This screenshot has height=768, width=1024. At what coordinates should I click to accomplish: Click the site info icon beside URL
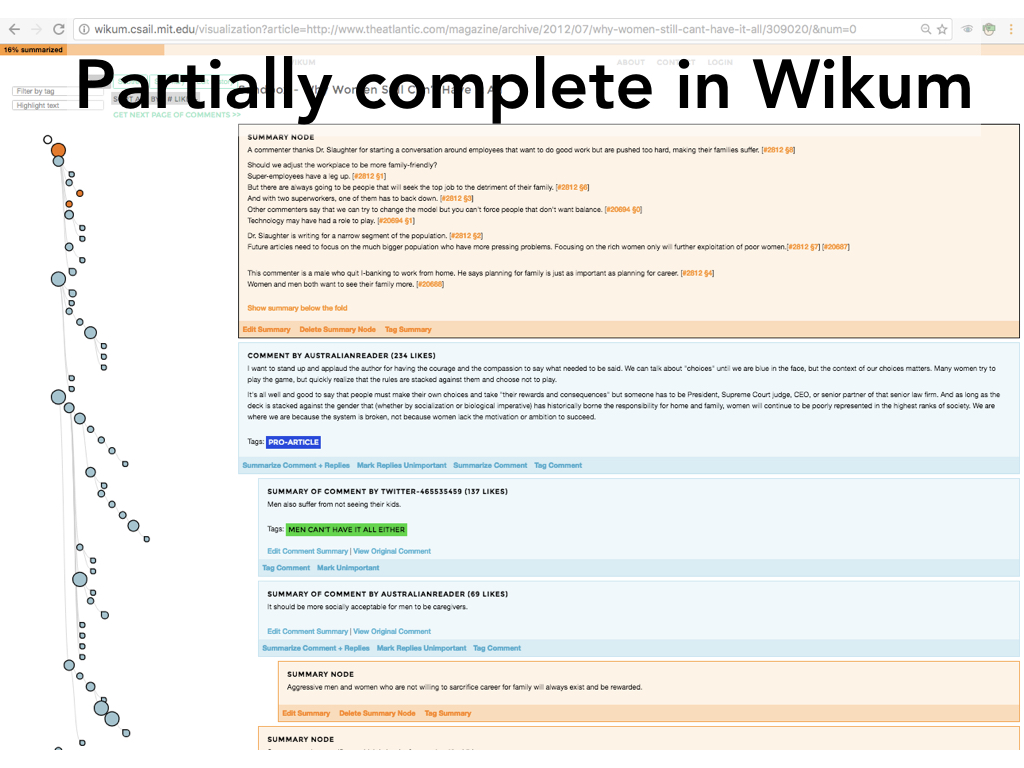[x=84, y=29]
